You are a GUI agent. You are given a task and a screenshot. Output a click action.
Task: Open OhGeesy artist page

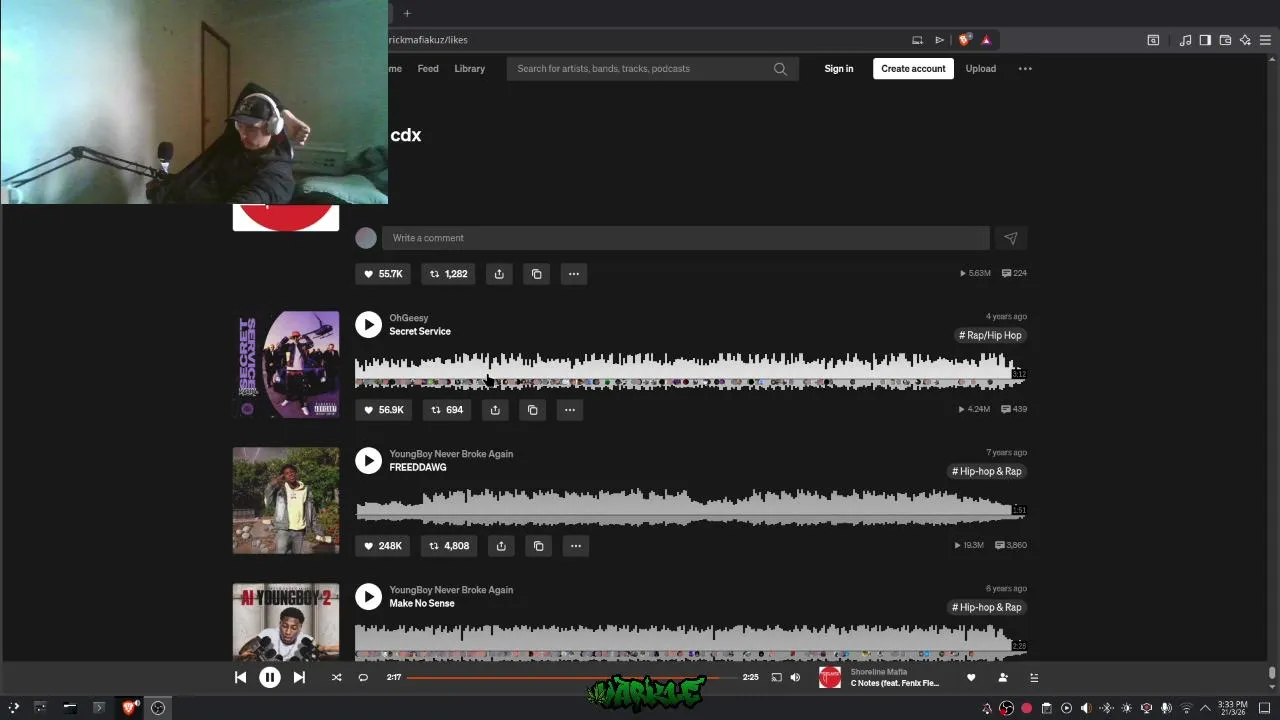click(x=409, y=318)
